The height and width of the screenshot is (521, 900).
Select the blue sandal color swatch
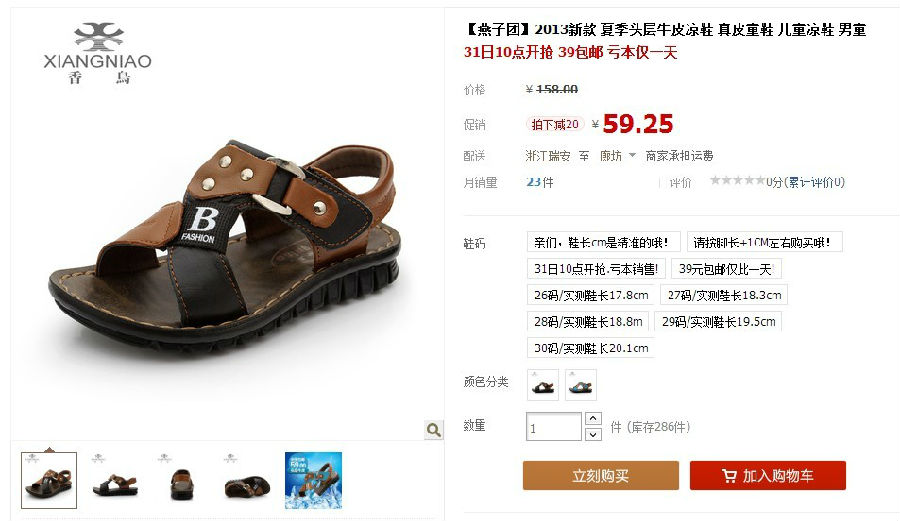click(581, 384)
